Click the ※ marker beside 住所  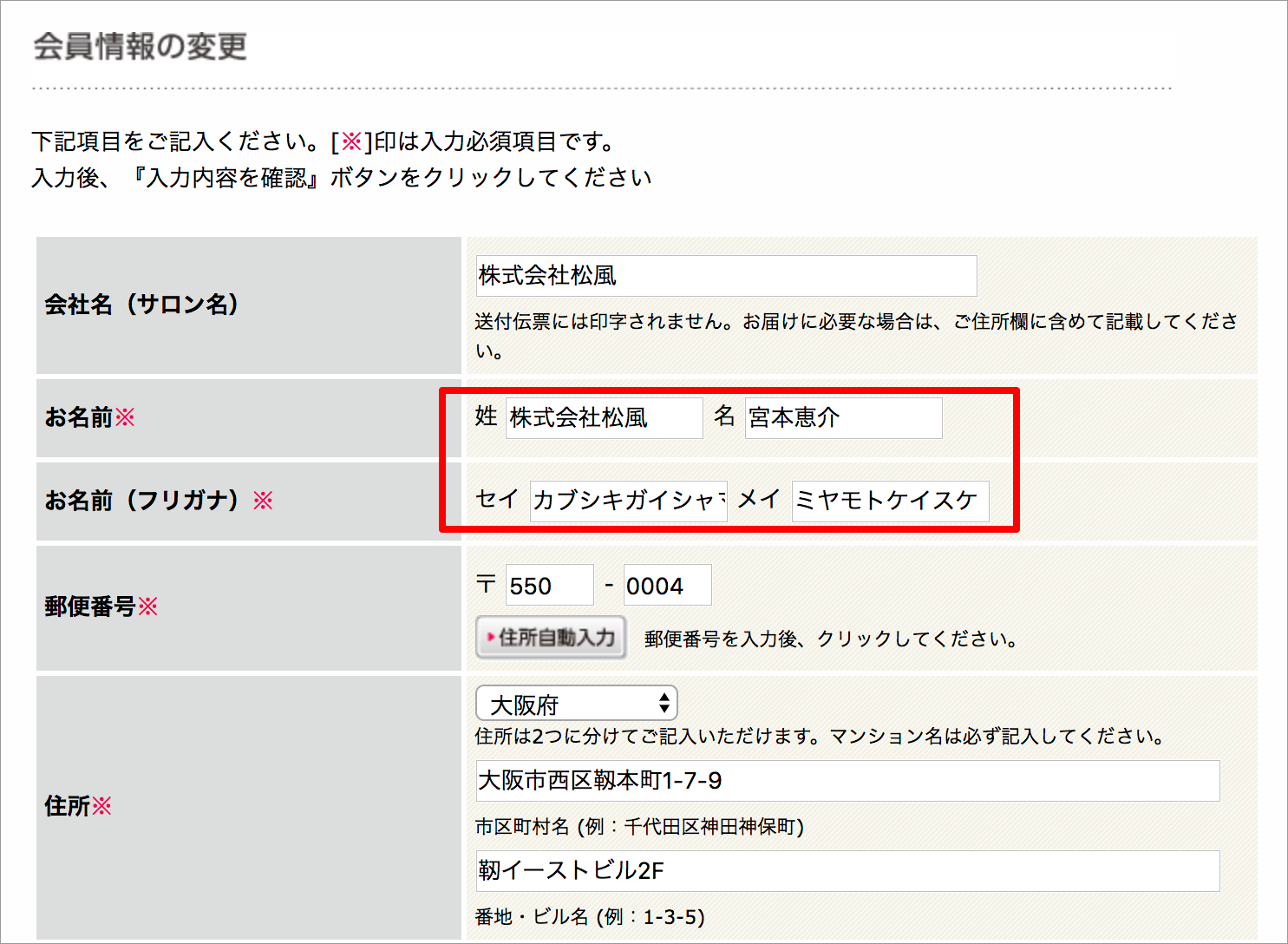click(102, 807)
